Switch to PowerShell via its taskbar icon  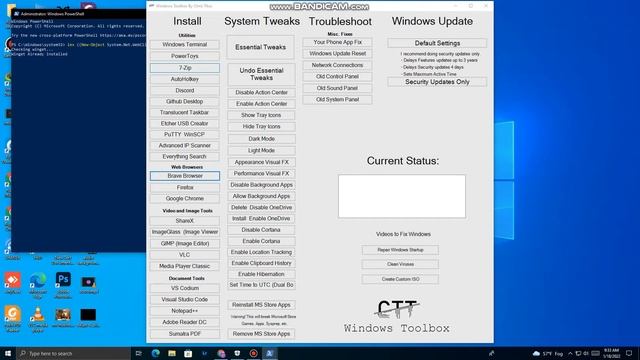[269, 353]
